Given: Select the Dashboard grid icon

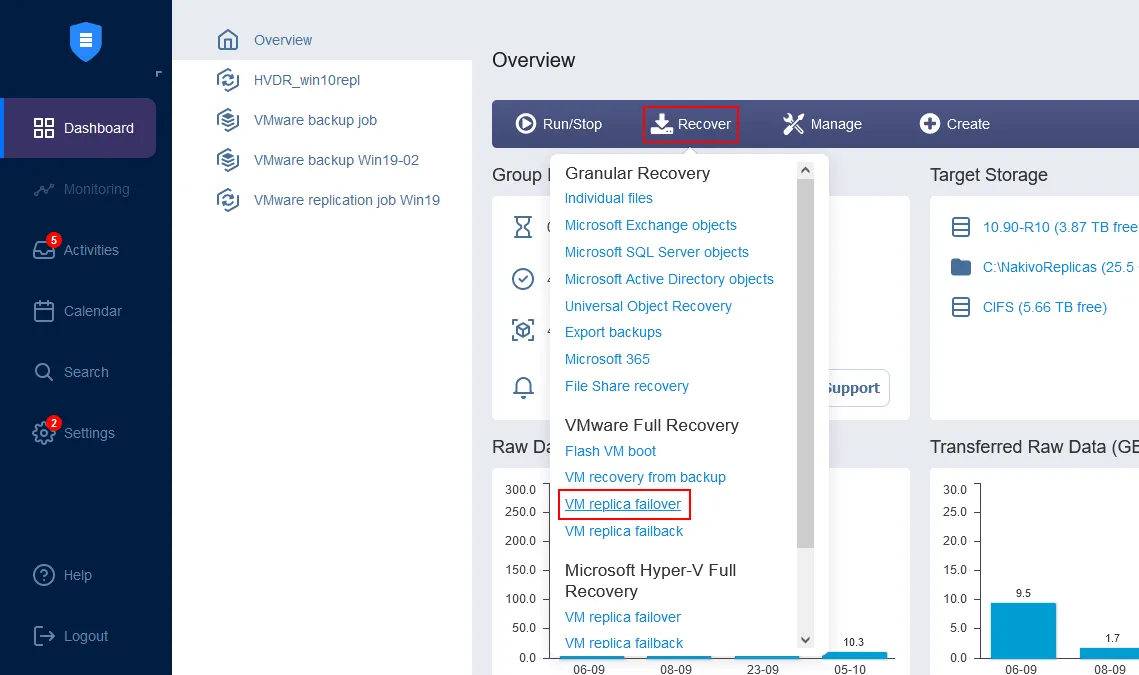Looking at the screenshot, I should [44, 128].
